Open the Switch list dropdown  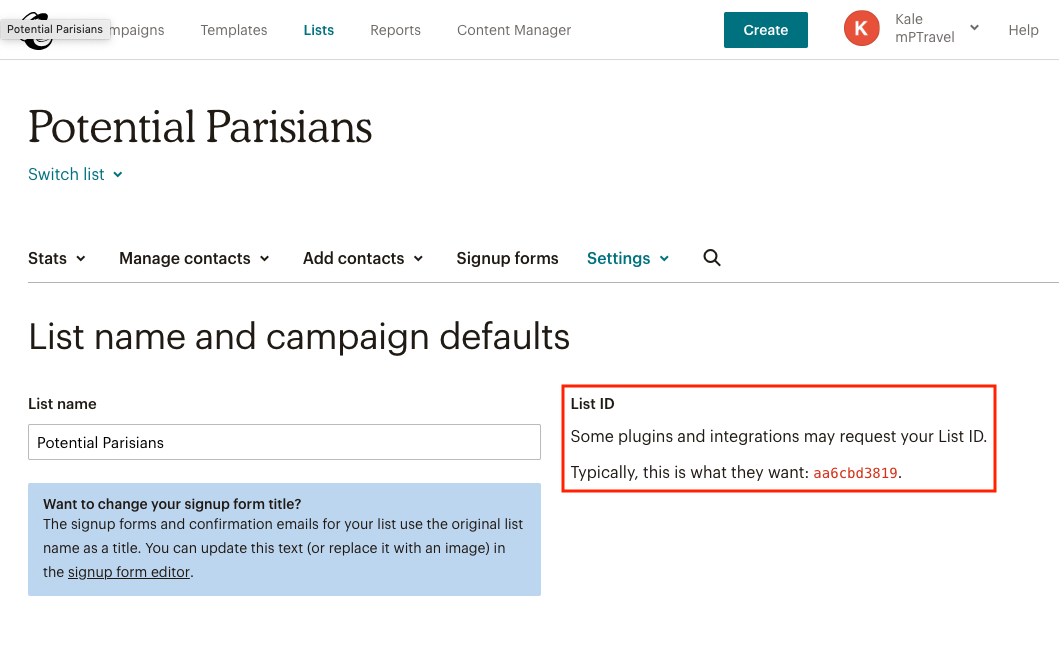click(75, 174)
